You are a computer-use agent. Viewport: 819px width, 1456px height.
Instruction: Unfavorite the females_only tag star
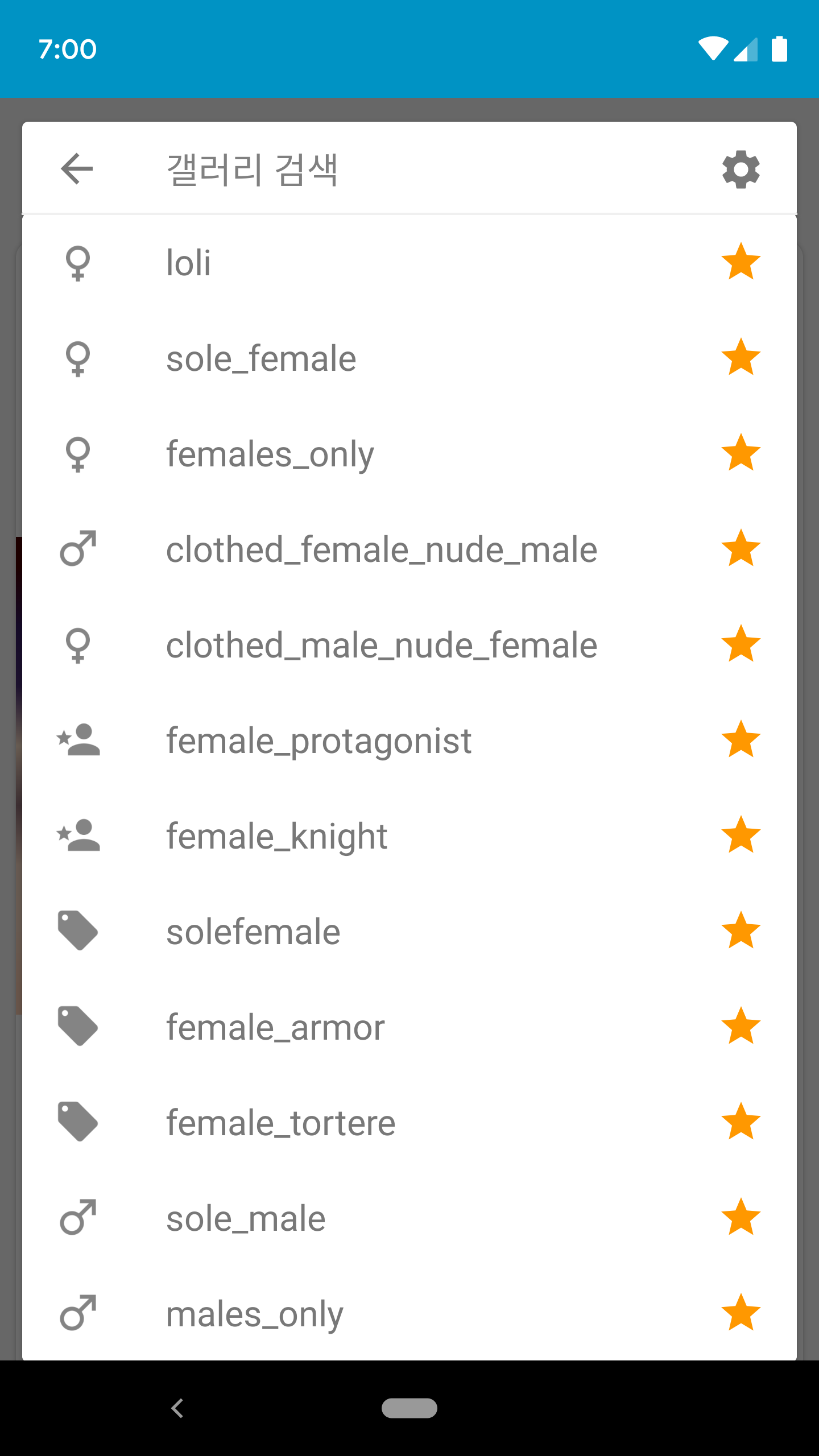[741, 453]
